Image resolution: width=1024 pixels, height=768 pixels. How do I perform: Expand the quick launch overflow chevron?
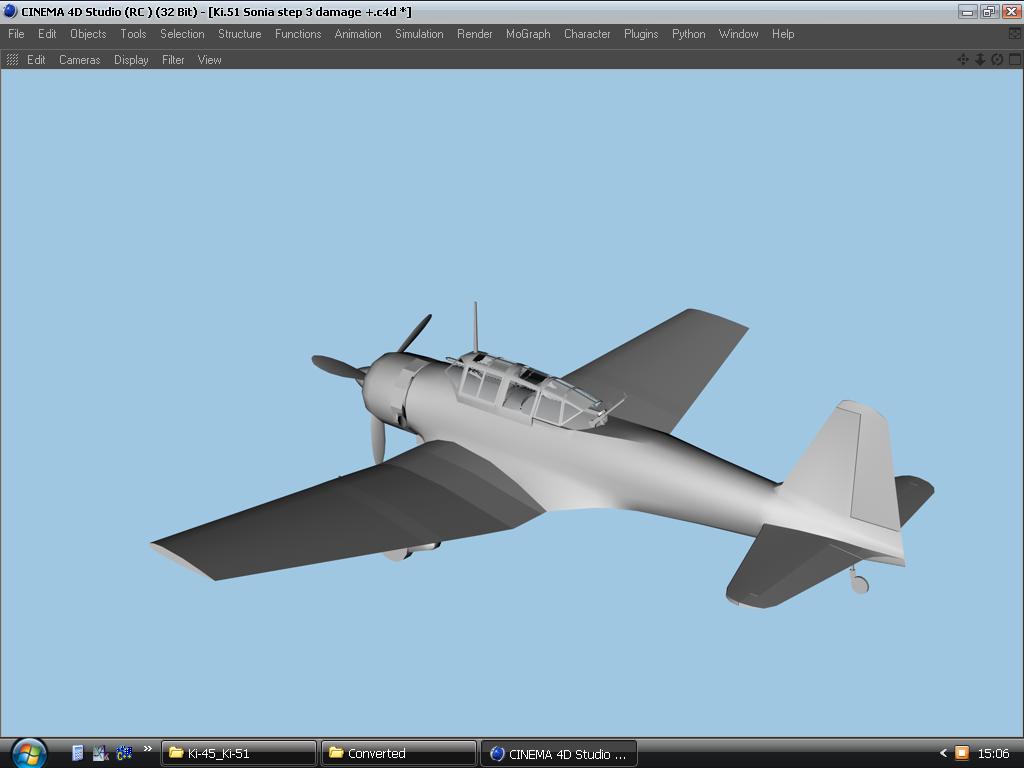(148, 749)
